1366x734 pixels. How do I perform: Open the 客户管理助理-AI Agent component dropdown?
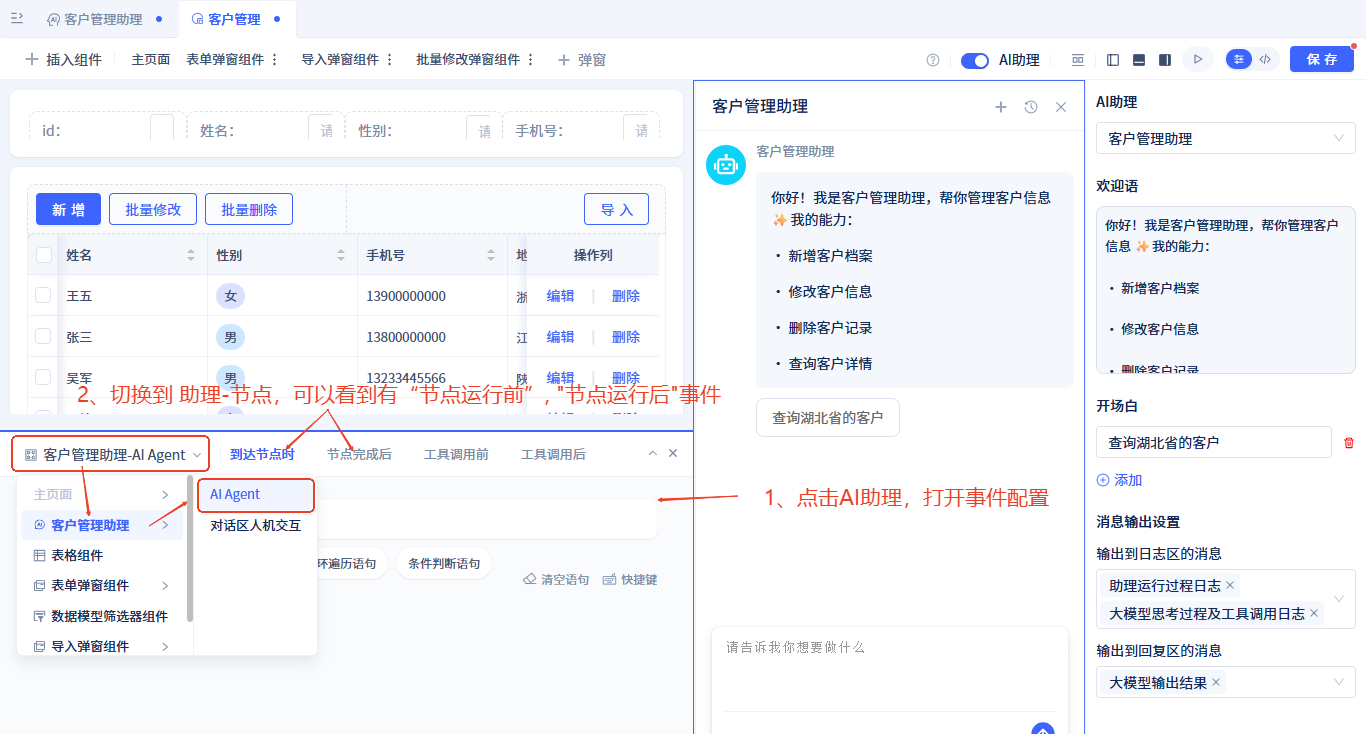click(x=112, y=454)
